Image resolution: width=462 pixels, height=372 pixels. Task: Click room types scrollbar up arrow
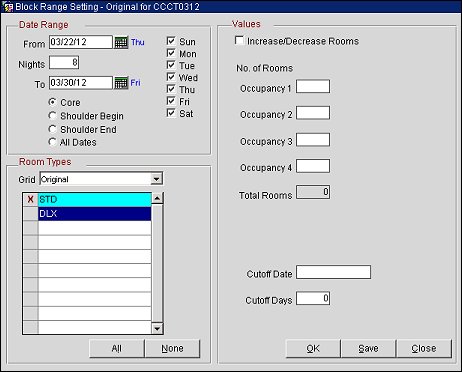coord(157,198)
